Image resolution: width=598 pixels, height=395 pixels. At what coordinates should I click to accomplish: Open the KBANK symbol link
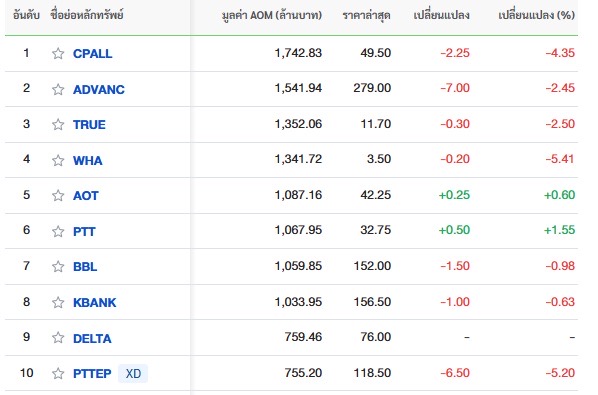tap(95, 303)
